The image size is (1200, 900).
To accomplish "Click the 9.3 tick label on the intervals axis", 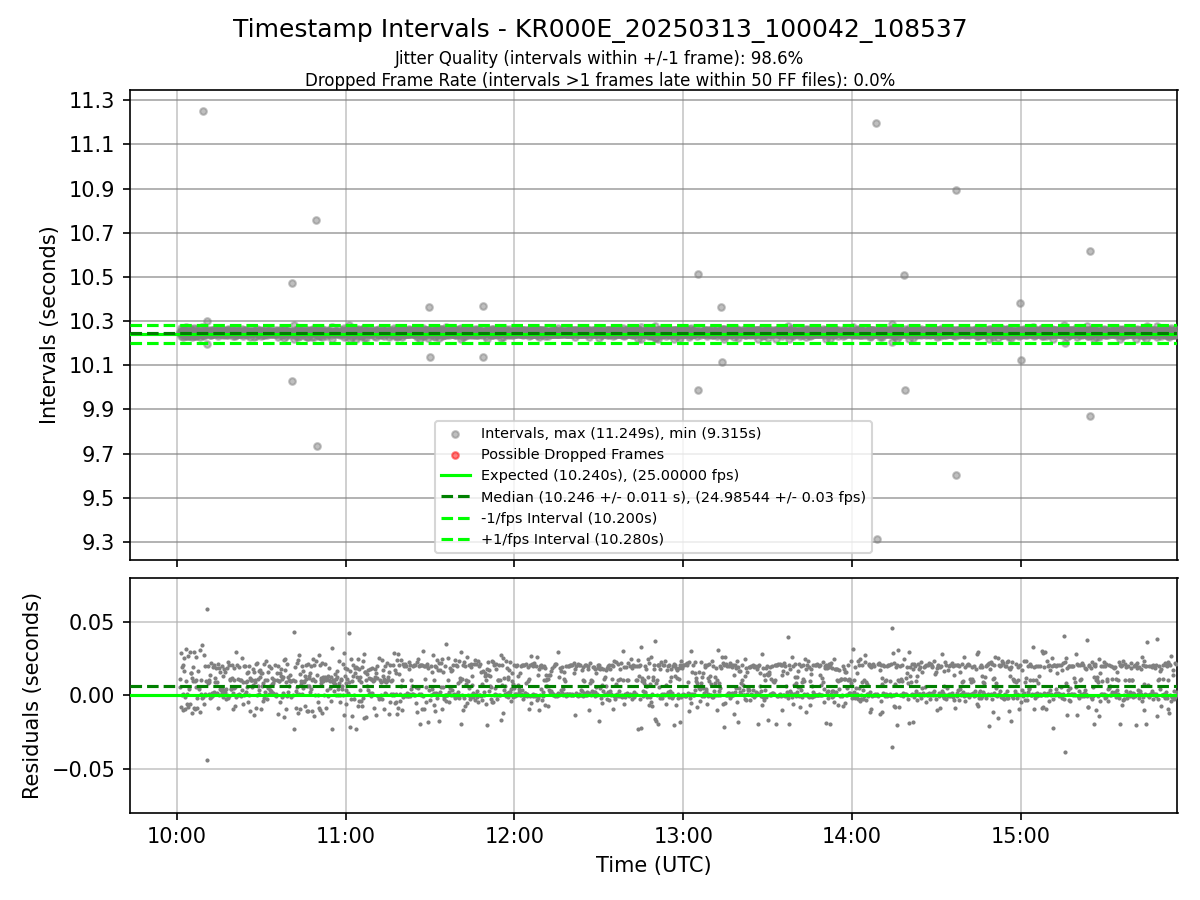I will (x=99, y=543).
